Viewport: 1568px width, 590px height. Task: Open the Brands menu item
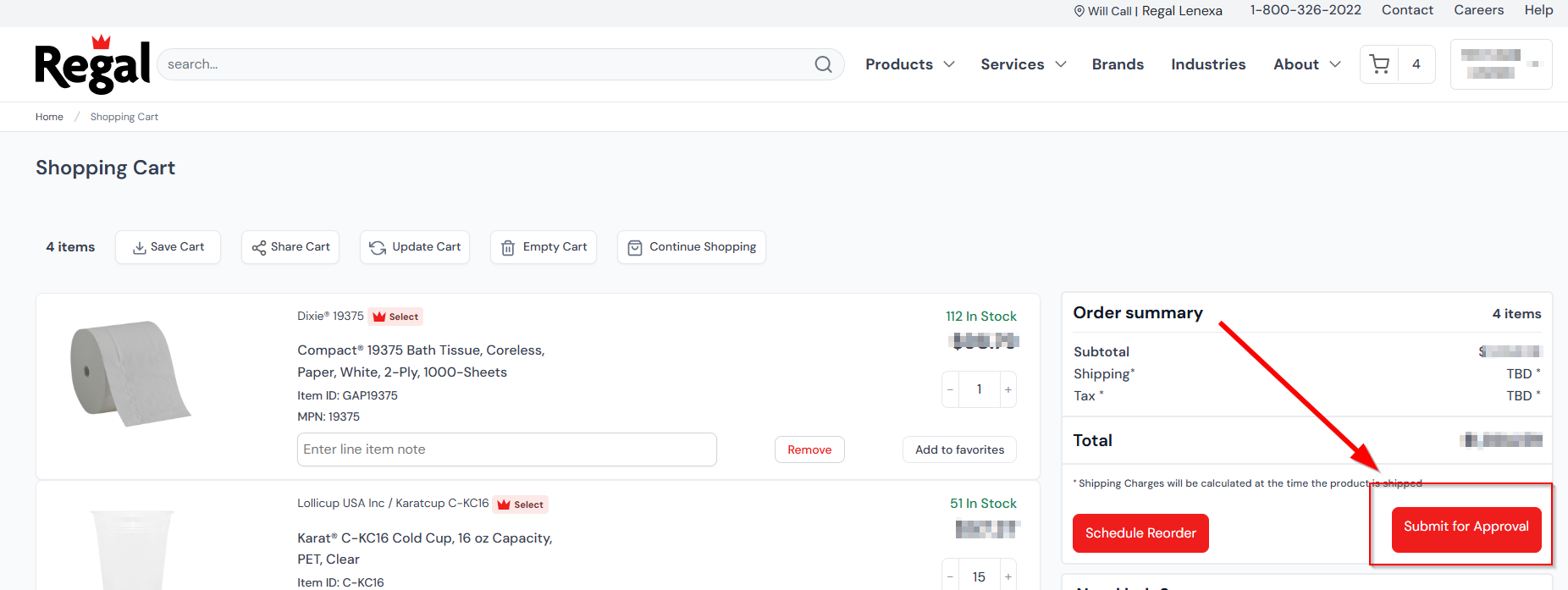1118,64
